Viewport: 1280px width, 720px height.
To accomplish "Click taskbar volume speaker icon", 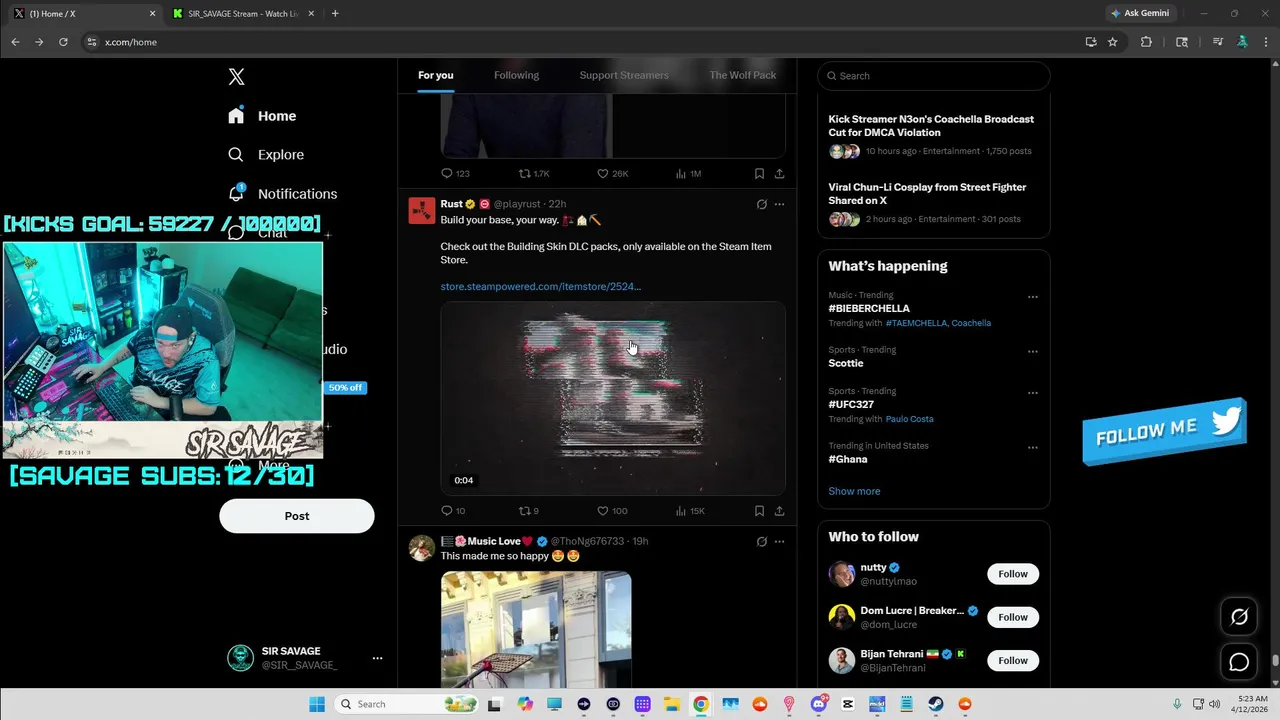I will [x=1214, y=704].
